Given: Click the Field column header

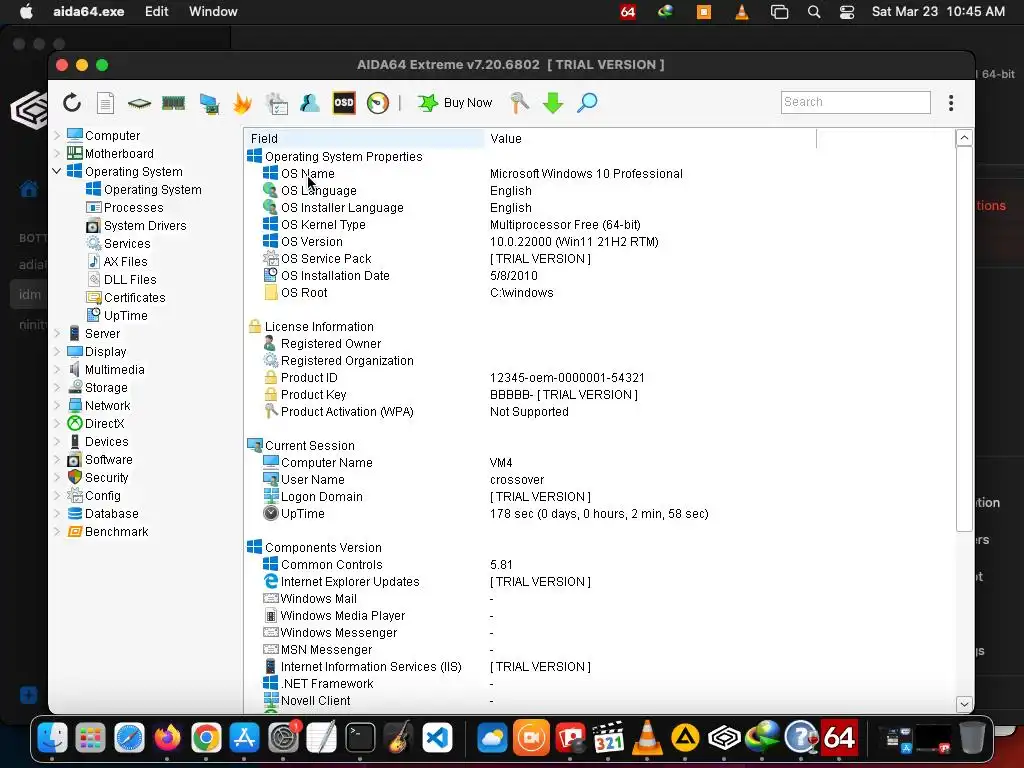Looking at the screenshot, I should (365, 138).
